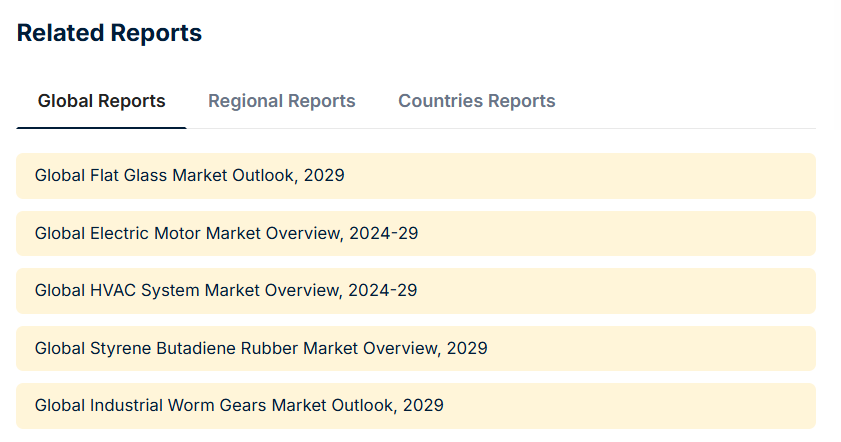The image size is (841, 442).
Task: Open the Countries Reports tab
Action: pyautogui.click(x=476, y=101)
